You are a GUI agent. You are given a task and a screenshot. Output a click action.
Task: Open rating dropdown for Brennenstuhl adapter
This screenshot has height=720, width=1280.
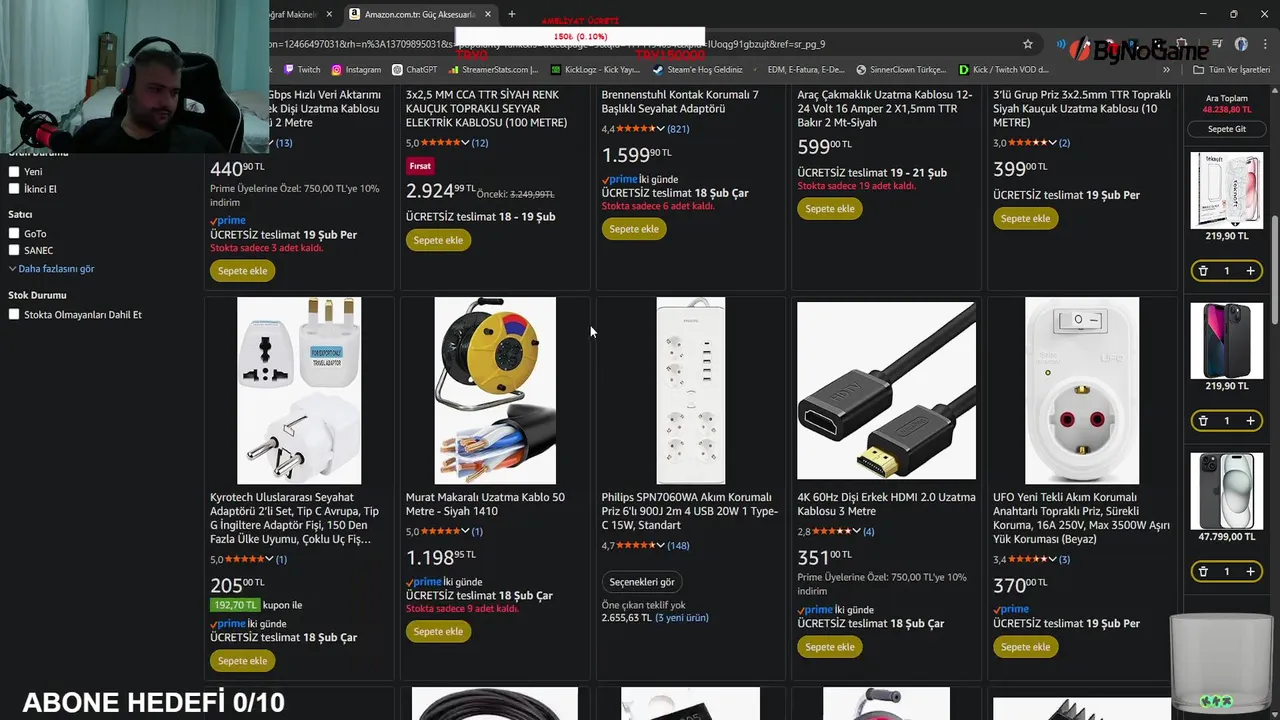pos(660,129)
